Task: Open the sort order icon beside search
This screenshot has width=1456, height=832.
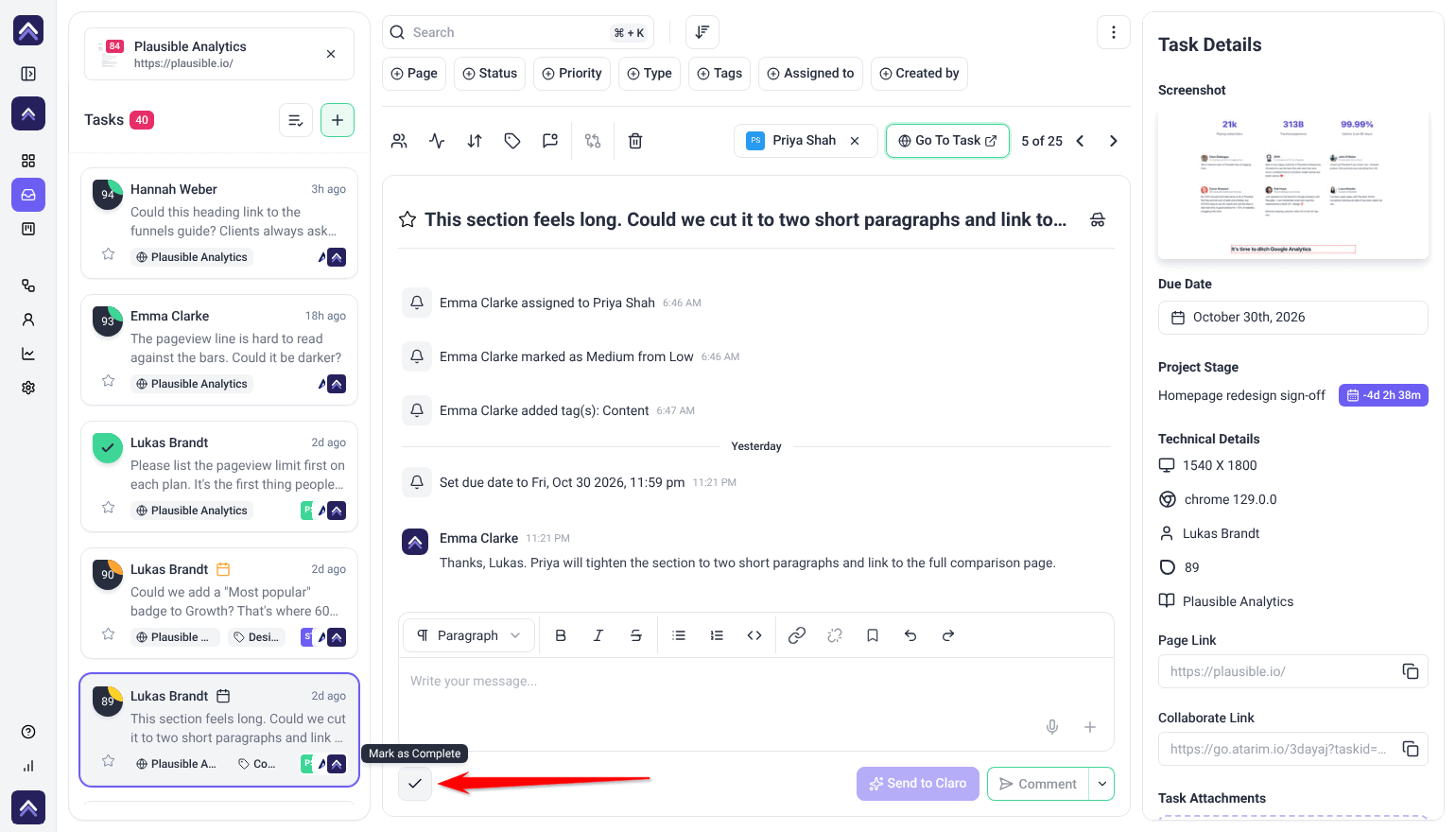Action: pos(702,32)
